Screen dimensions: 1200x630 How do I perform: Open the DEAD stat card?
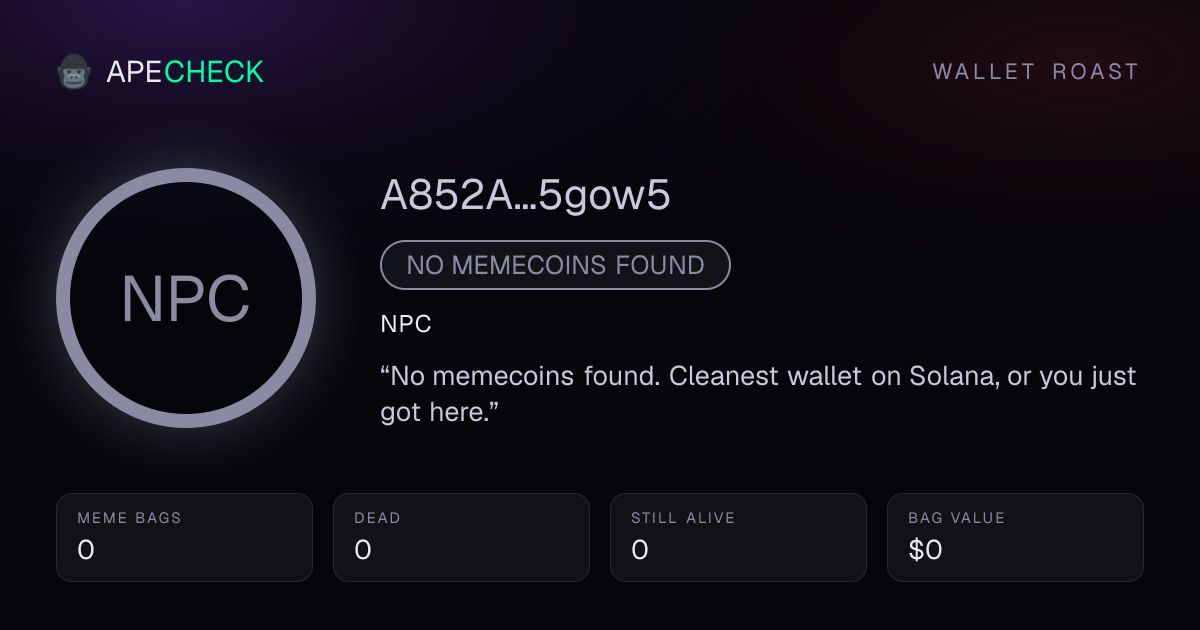coord(461,537)
